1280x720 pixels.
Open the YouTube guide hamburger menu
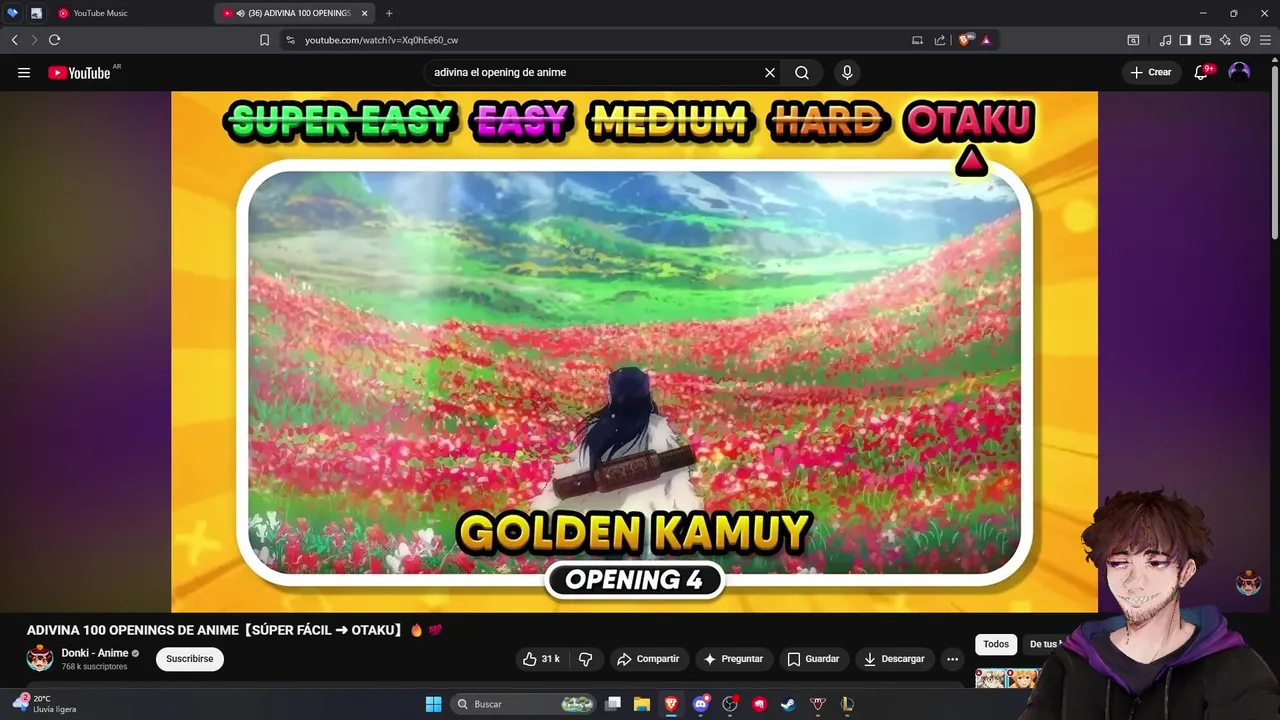(24, 72)
